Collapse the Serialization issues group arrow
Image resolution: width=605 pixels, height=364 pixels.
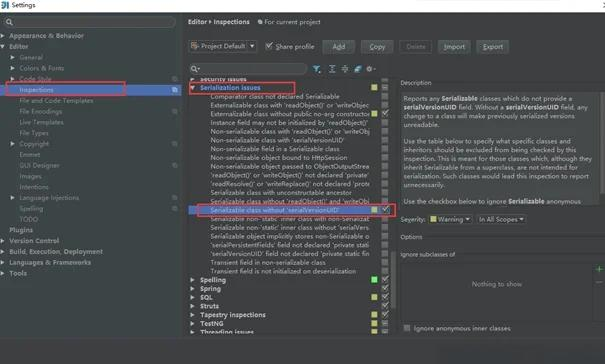pos(193,88)
